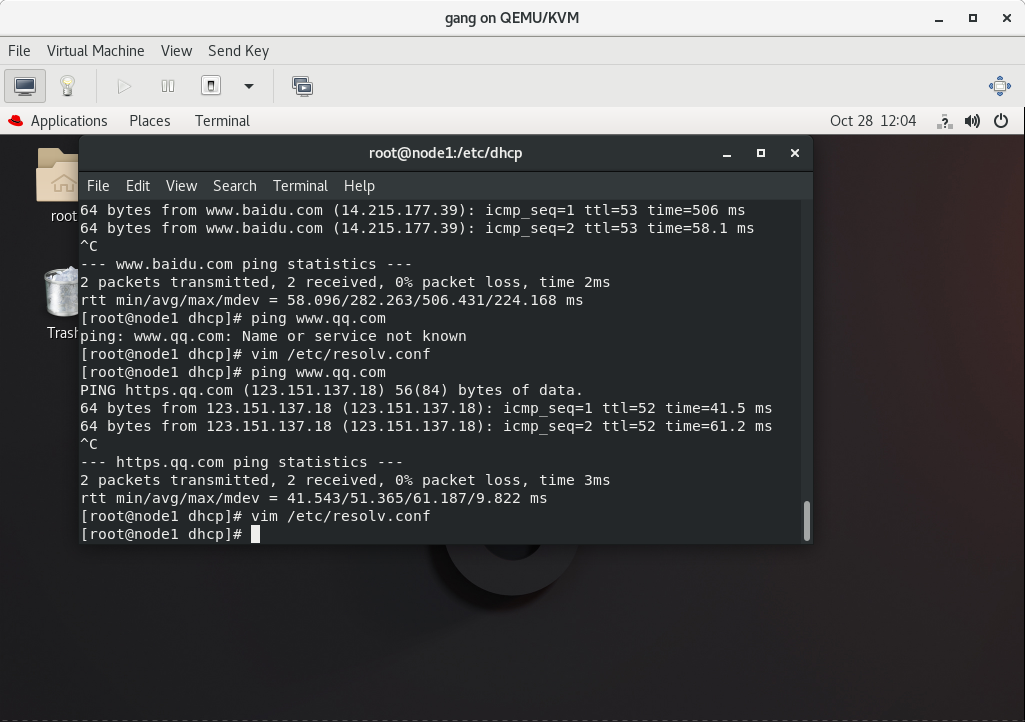Open the terminal Search menu

pyautogui.click(x=235, y=186)
